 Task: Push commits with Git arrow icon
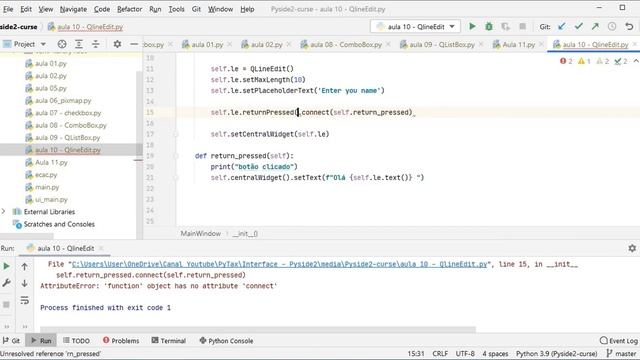click(595, 27)
